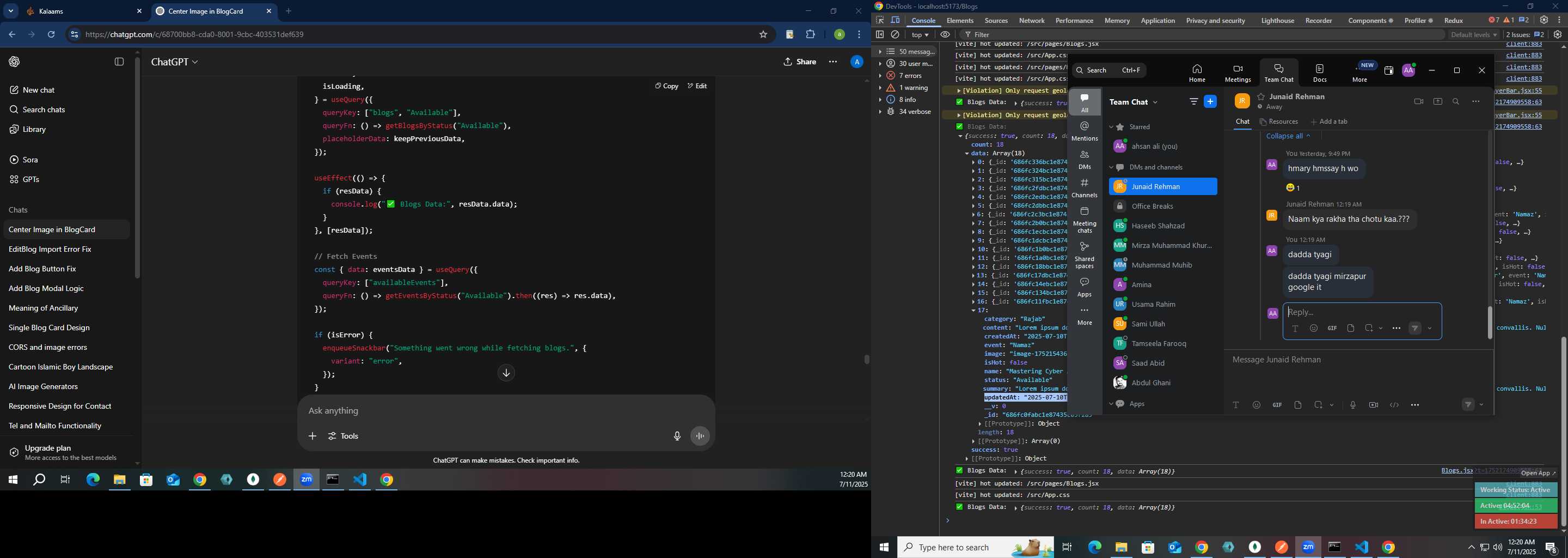This screenshot has width=1568, height=558.
Task: Click 'Add a tab' in Zoom chat
Action: 1328,122
